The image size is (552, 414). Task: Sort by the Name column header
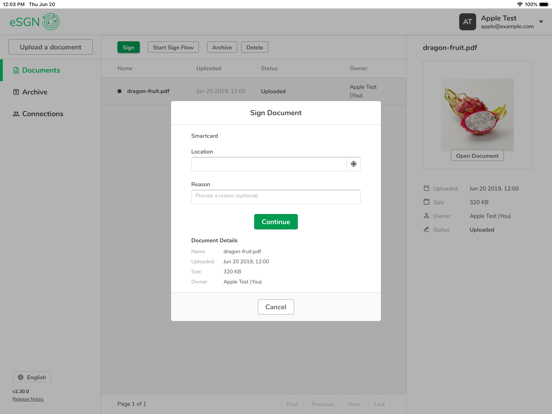tap(125, 68)
